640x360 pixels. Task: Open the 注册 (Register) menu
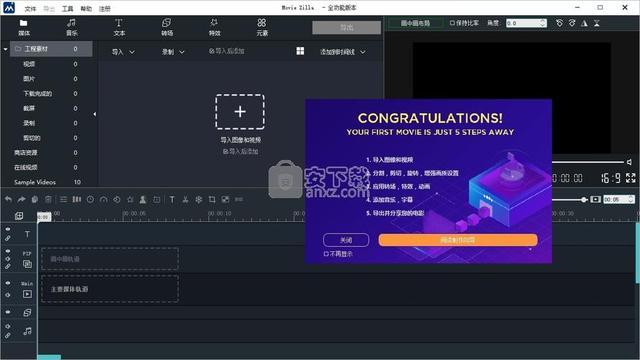tap(105, 8)
